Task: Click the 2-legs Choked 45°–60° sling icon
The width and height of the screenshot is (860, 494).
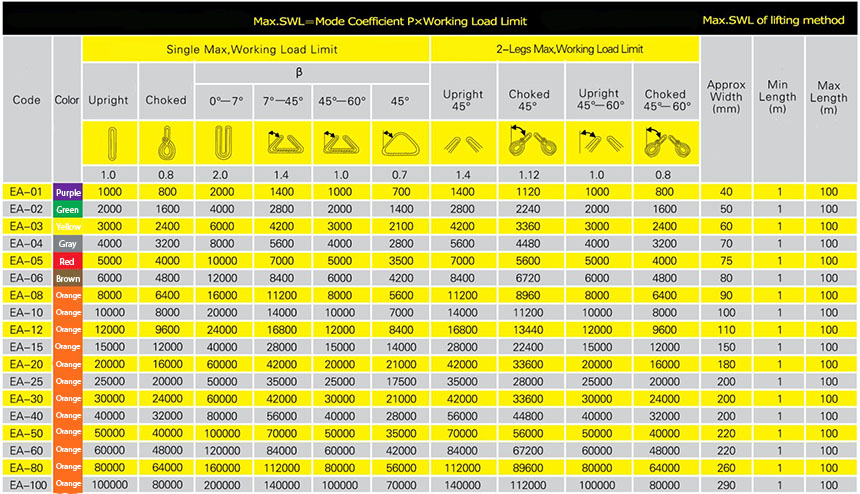Action: click(x=665, y=144)
